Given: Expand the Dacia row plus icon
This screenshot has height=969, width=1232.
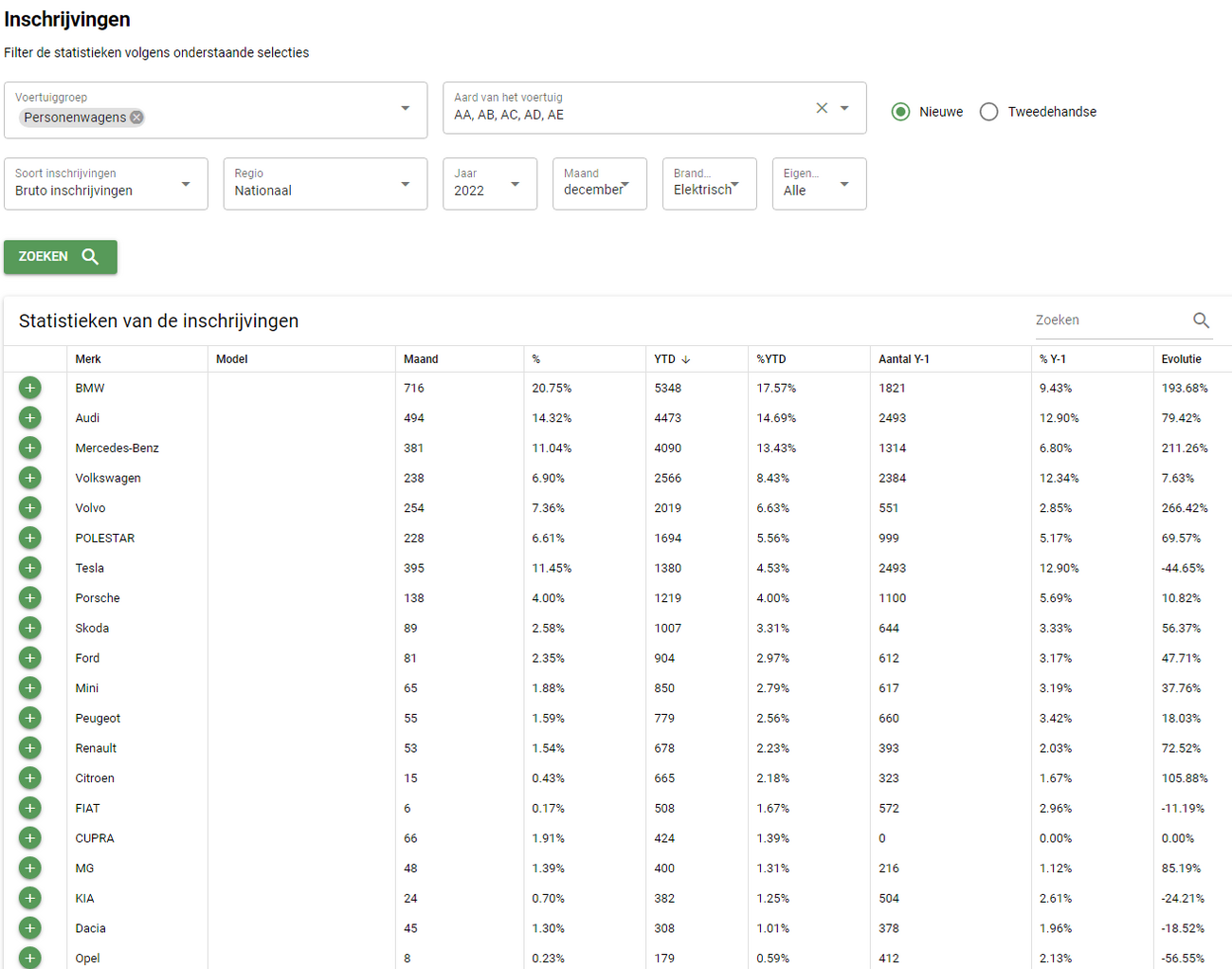Looking at the screenshot, I should [x=30, y=928].
